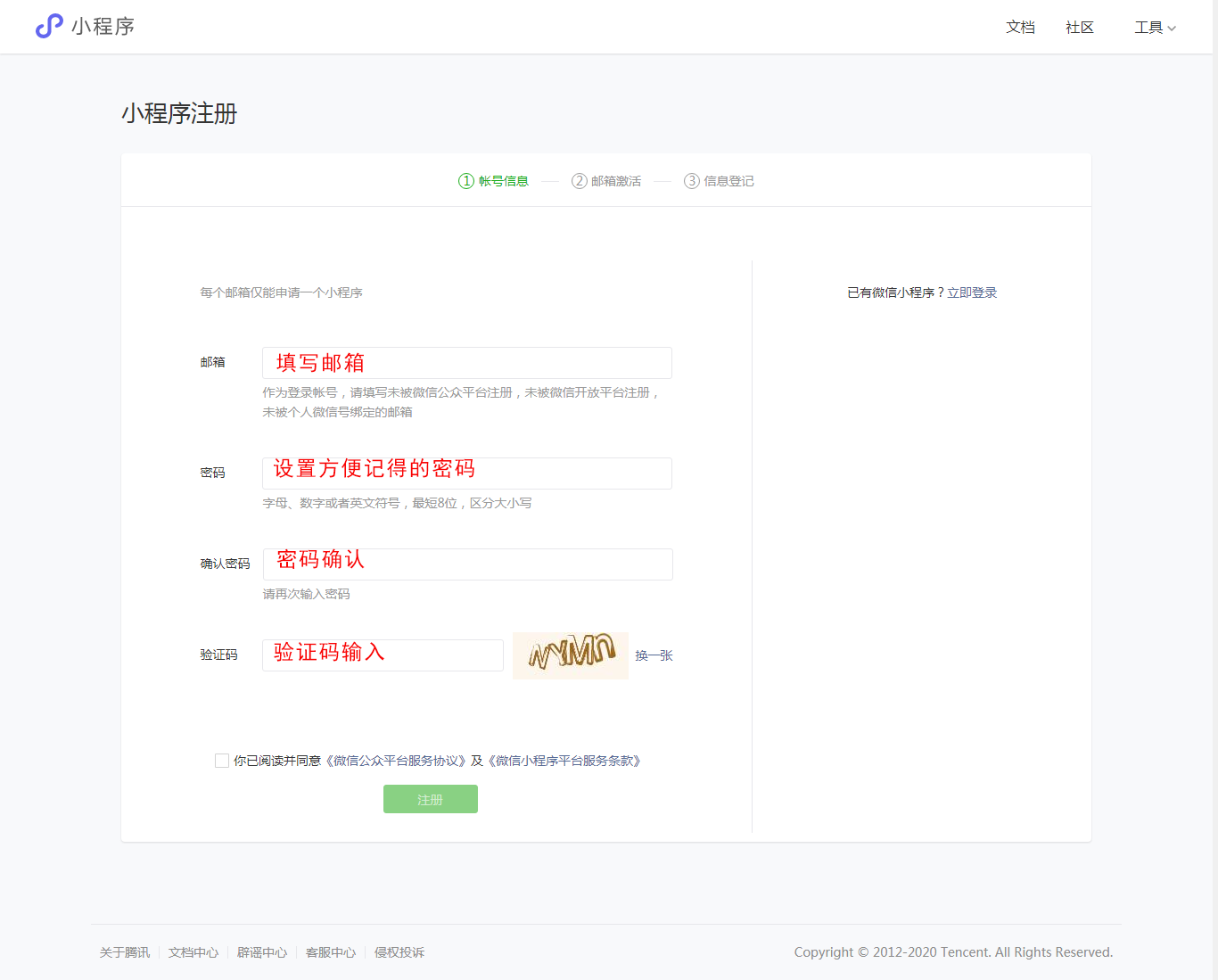Focus the 邮箱 input field

[466, 363]
